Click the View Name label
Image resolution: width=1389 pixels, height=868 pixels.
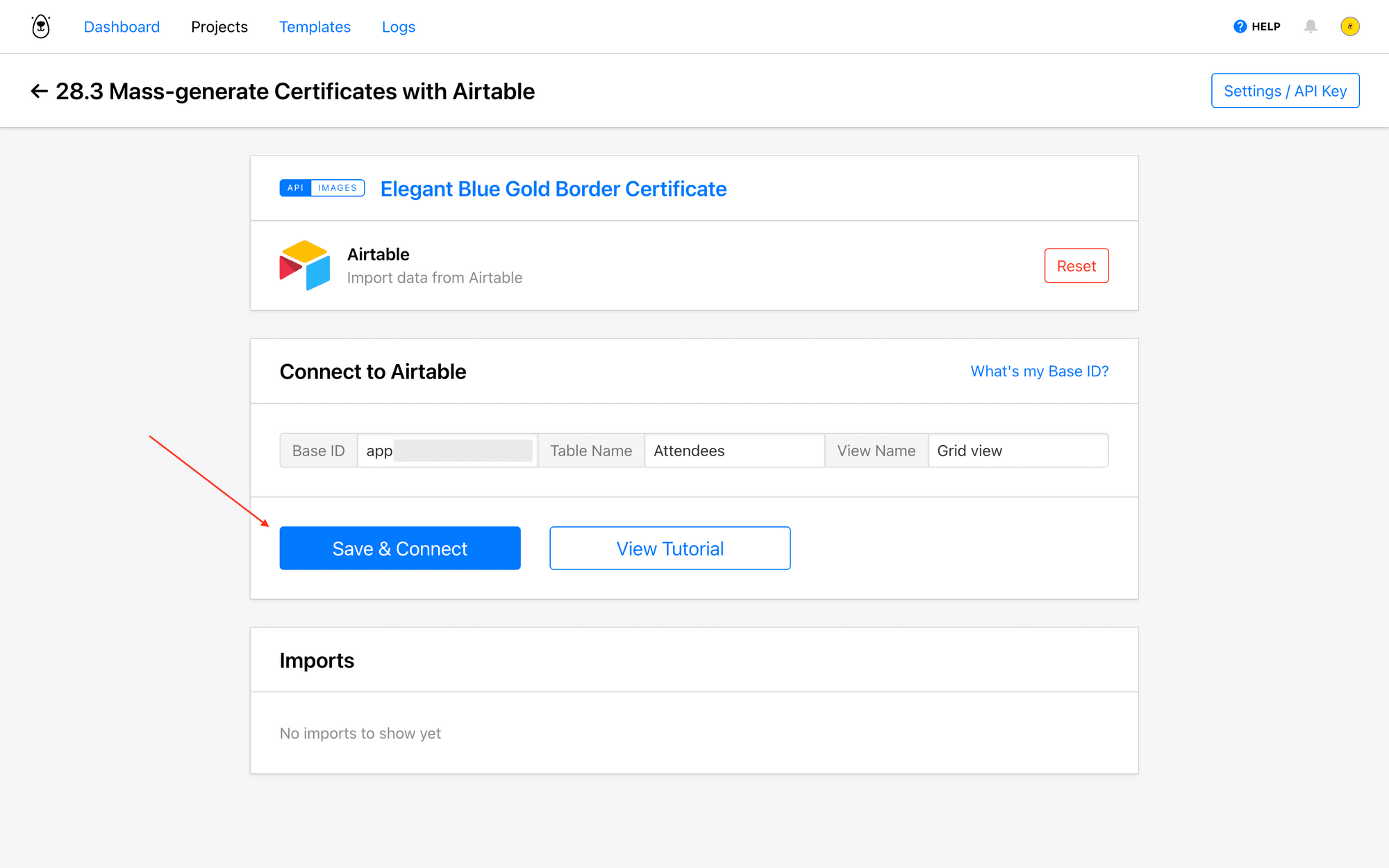(876, 451)
